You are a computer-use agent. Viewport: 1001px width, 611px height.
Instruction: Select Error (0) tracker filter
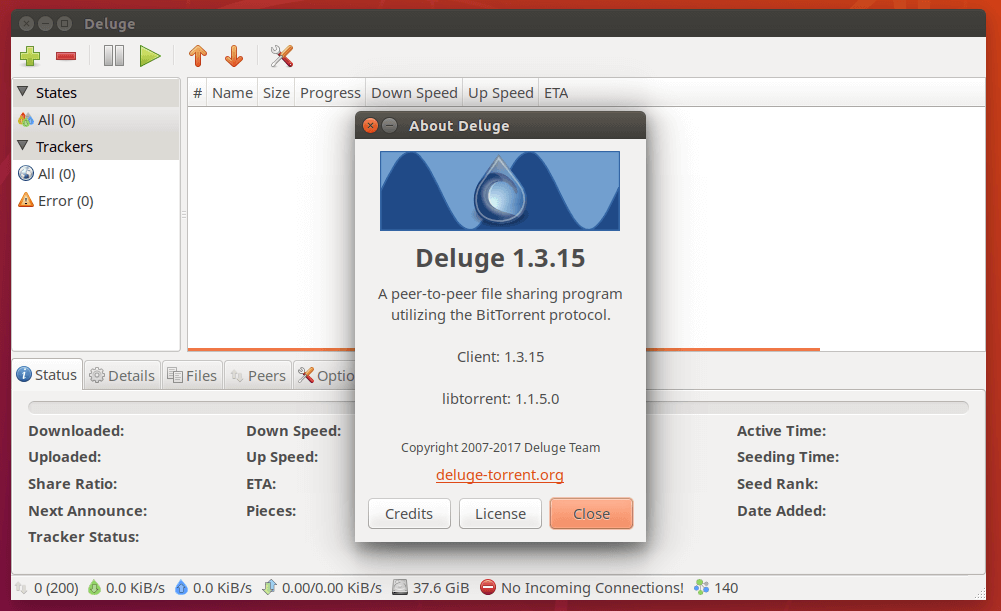64,201
